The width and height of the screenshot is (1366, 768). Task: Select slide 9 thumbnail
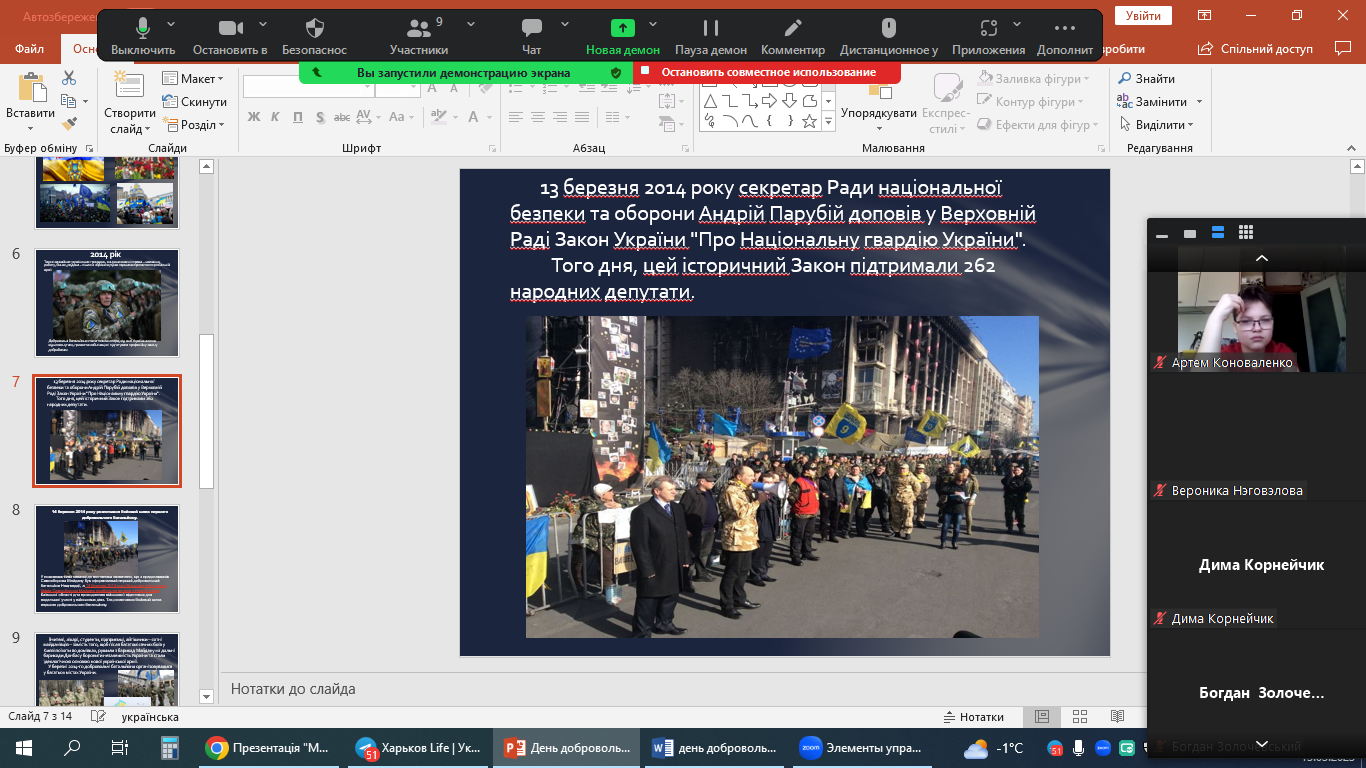click(x=107, y=669)
